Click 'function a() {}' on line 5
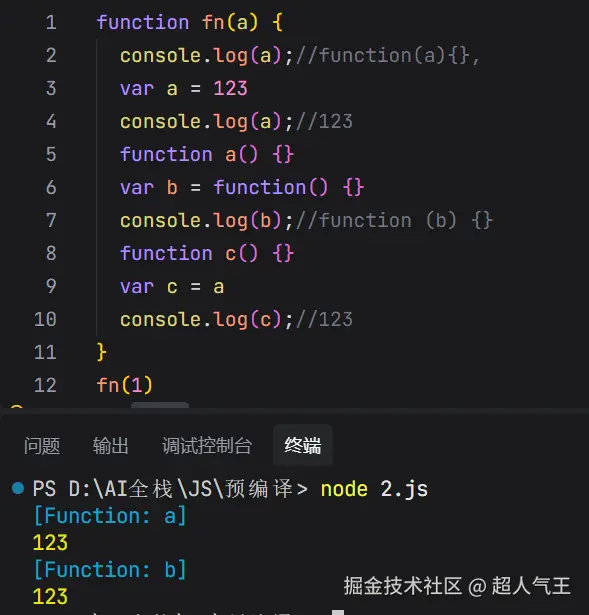The width and height of the screenshot is (589, 615). [x=207, y=155]
